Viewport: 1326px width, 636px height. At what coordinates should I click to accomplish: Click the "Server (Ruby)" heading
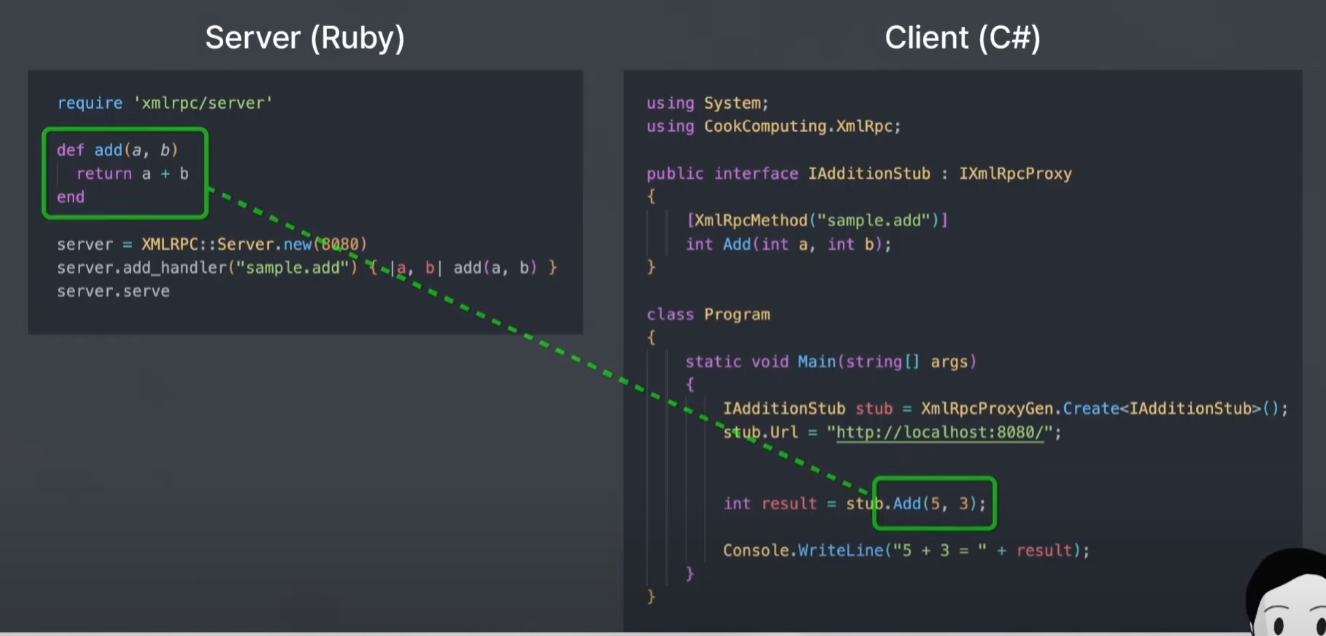tap(305, 38)
